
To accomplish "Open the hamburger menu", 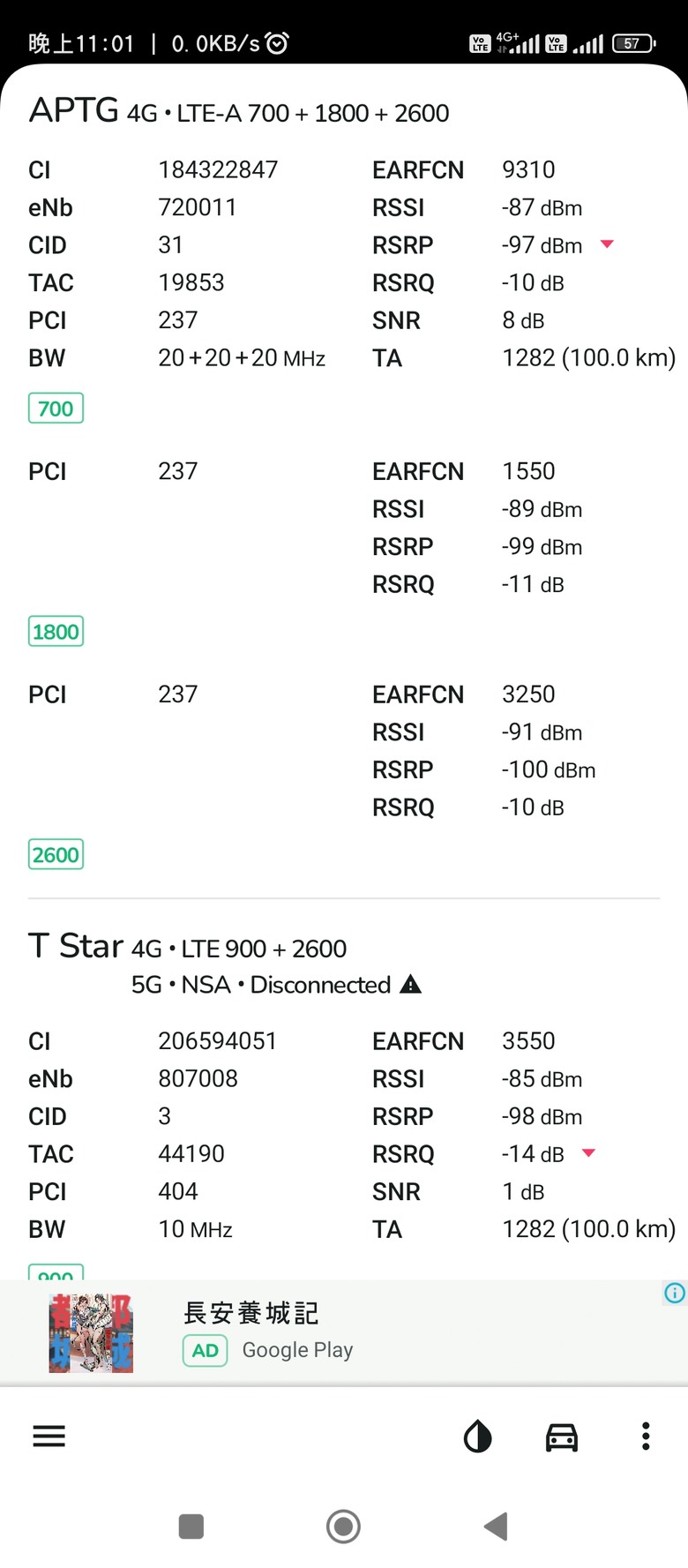I will (x=49, y=1437).
